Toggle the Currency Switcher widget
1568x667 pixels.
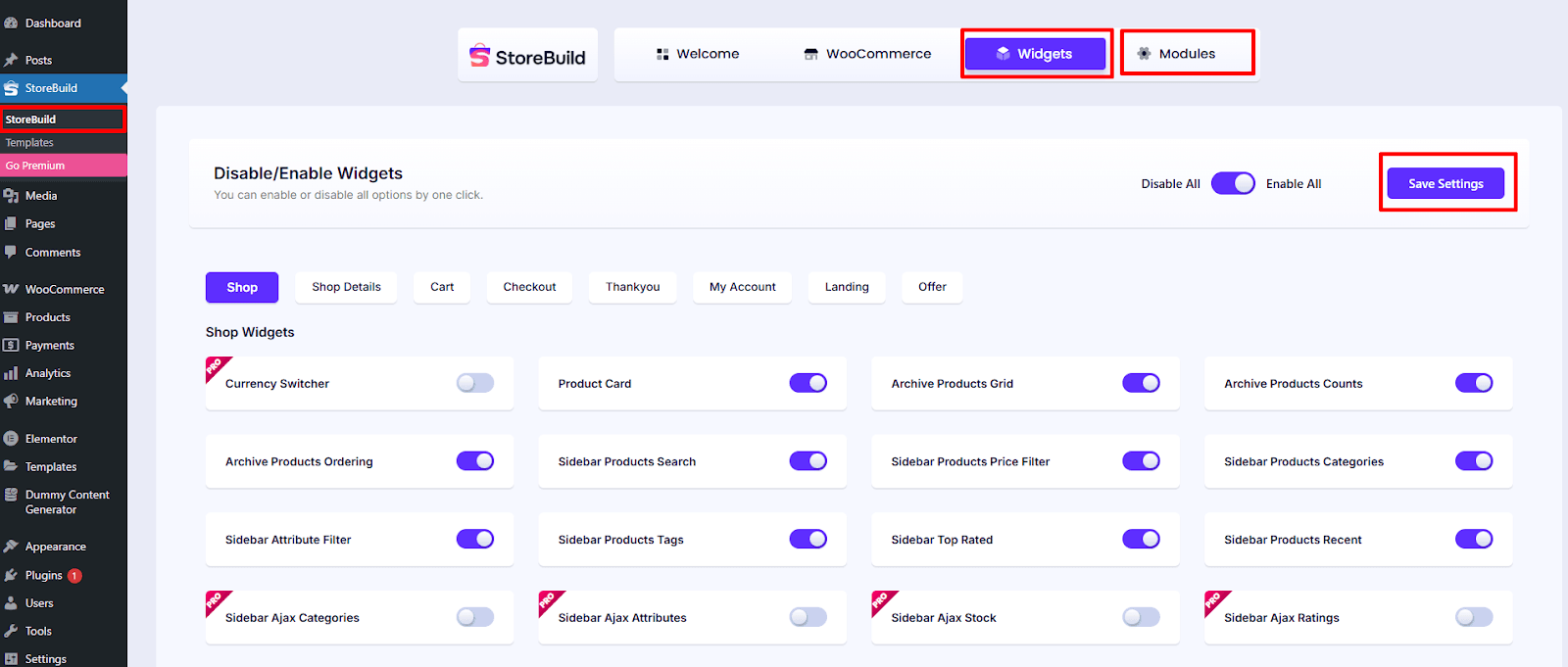pos(475,383)
